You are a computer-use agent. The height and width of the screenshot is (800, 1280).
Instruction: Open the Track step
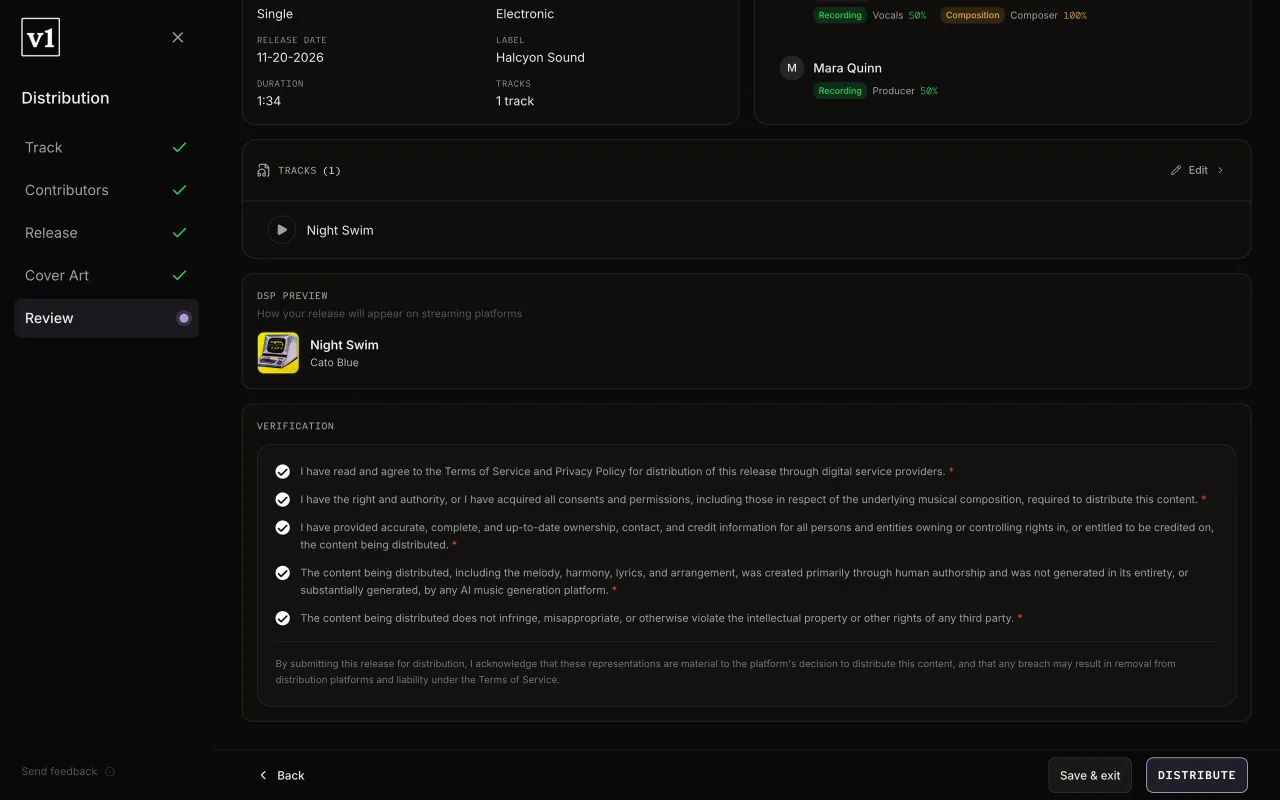[106, 147]
